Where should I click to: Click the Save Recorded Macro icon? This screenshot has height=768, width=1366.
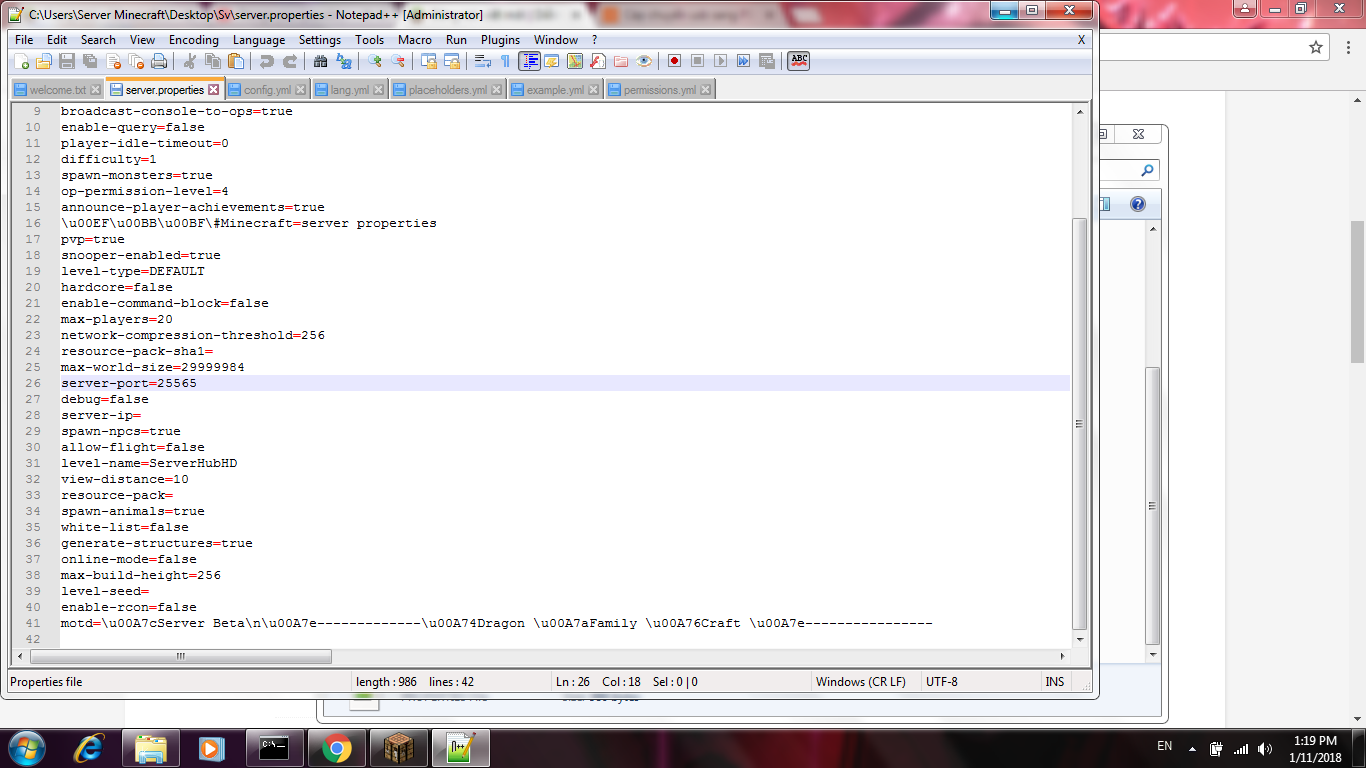click(767, 61)
